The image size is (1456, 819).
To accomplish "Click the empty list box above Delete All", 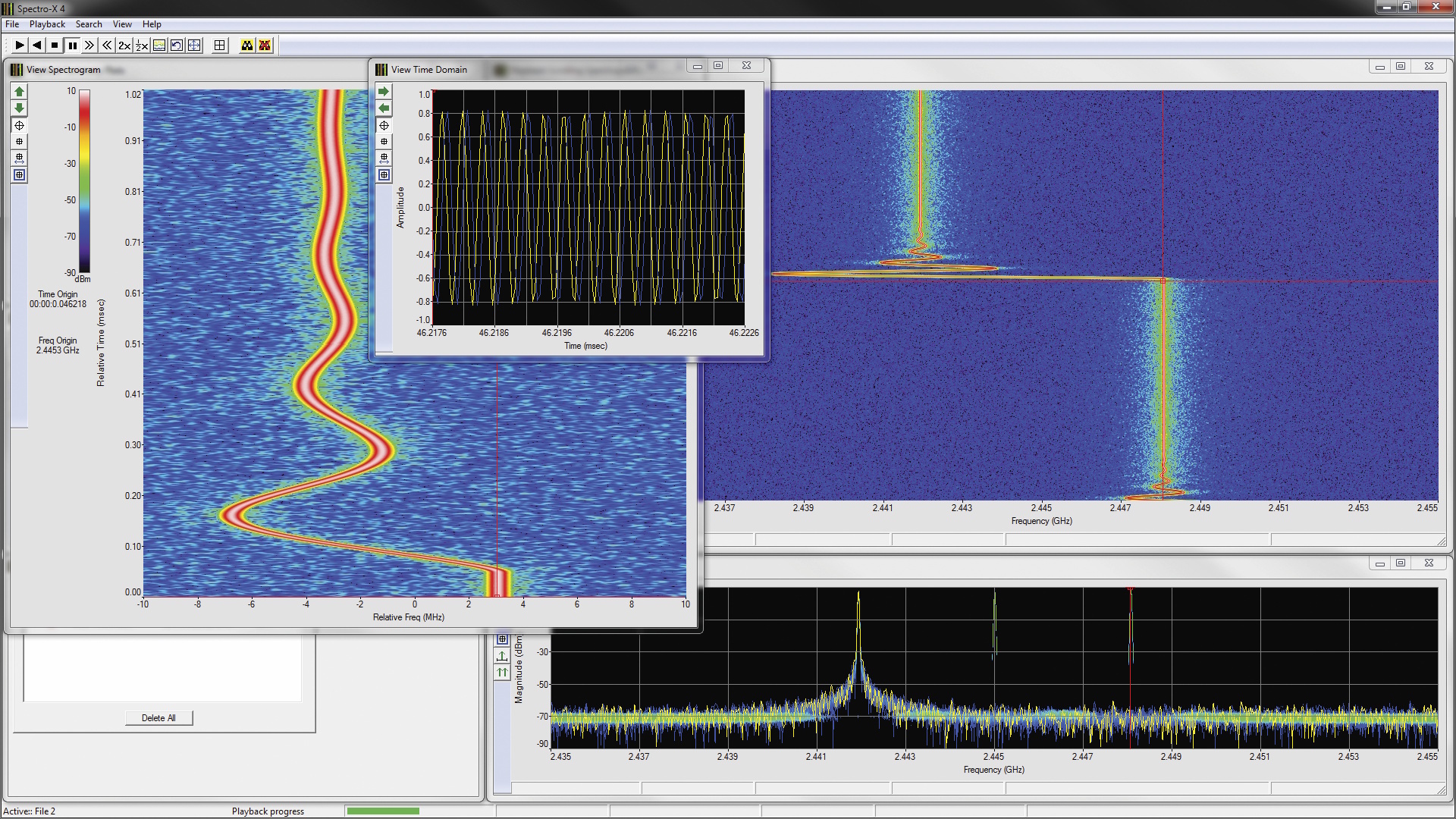I will coord(162,667).
